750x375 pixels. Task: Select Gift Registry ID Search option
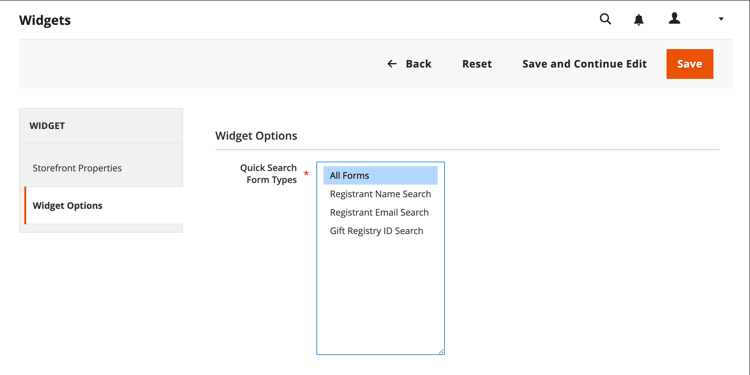(380, 231)
